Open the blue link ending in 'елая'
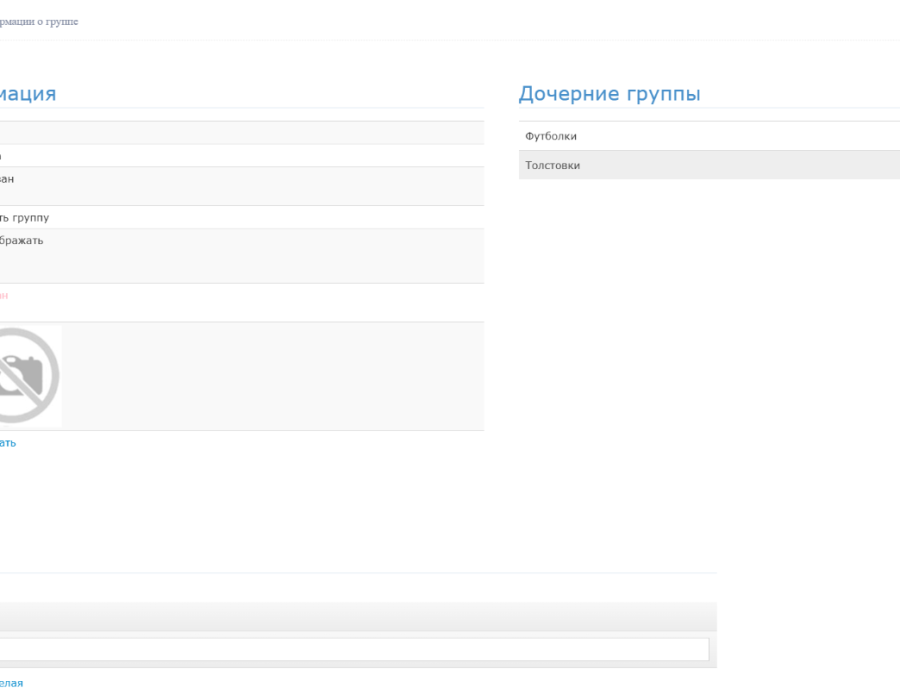Screen dimensions: 900x700 pos(11,683)
